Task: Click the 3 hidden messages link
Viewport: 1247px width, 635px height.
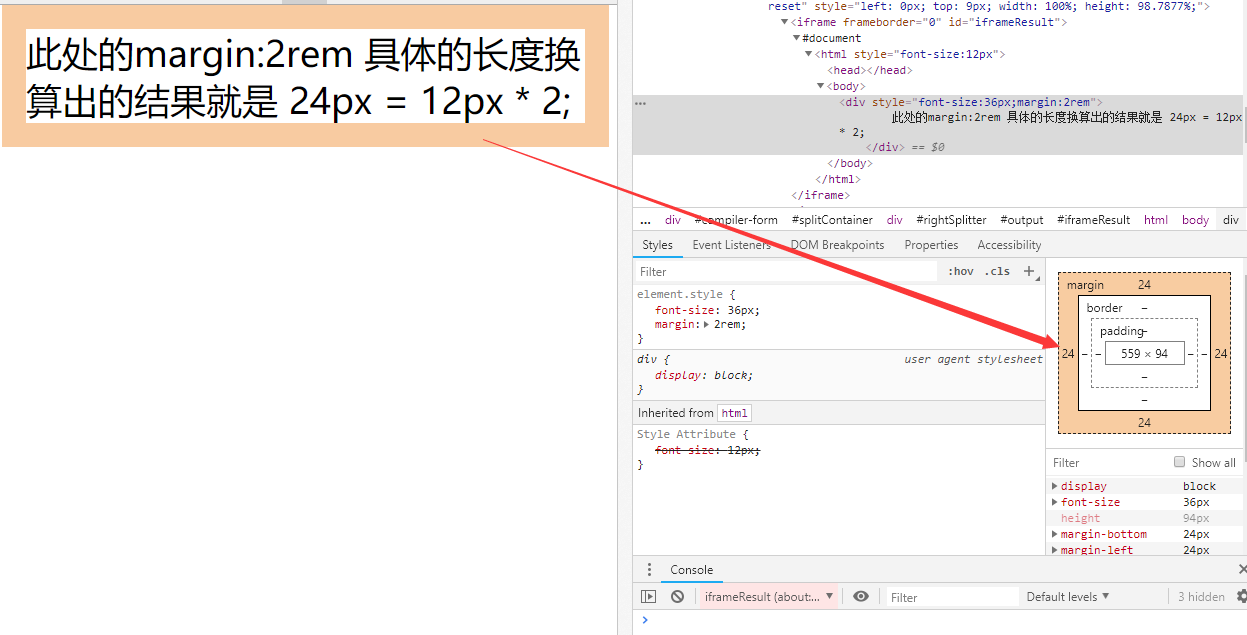Action: pos(1201,595)
